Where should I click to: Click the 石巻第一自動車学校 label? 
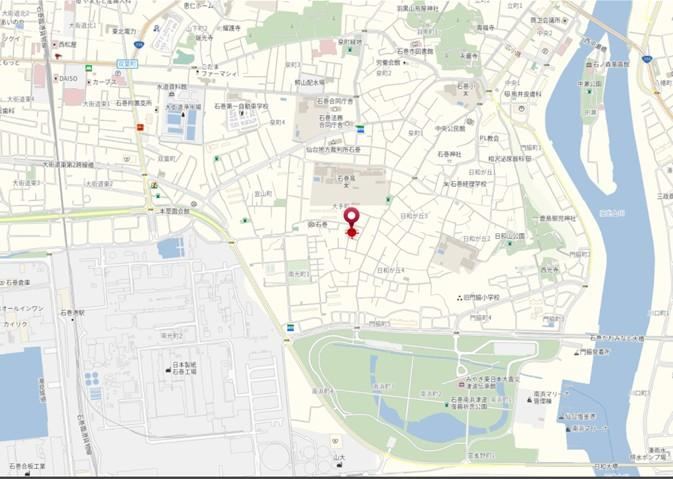pos(242,106)
